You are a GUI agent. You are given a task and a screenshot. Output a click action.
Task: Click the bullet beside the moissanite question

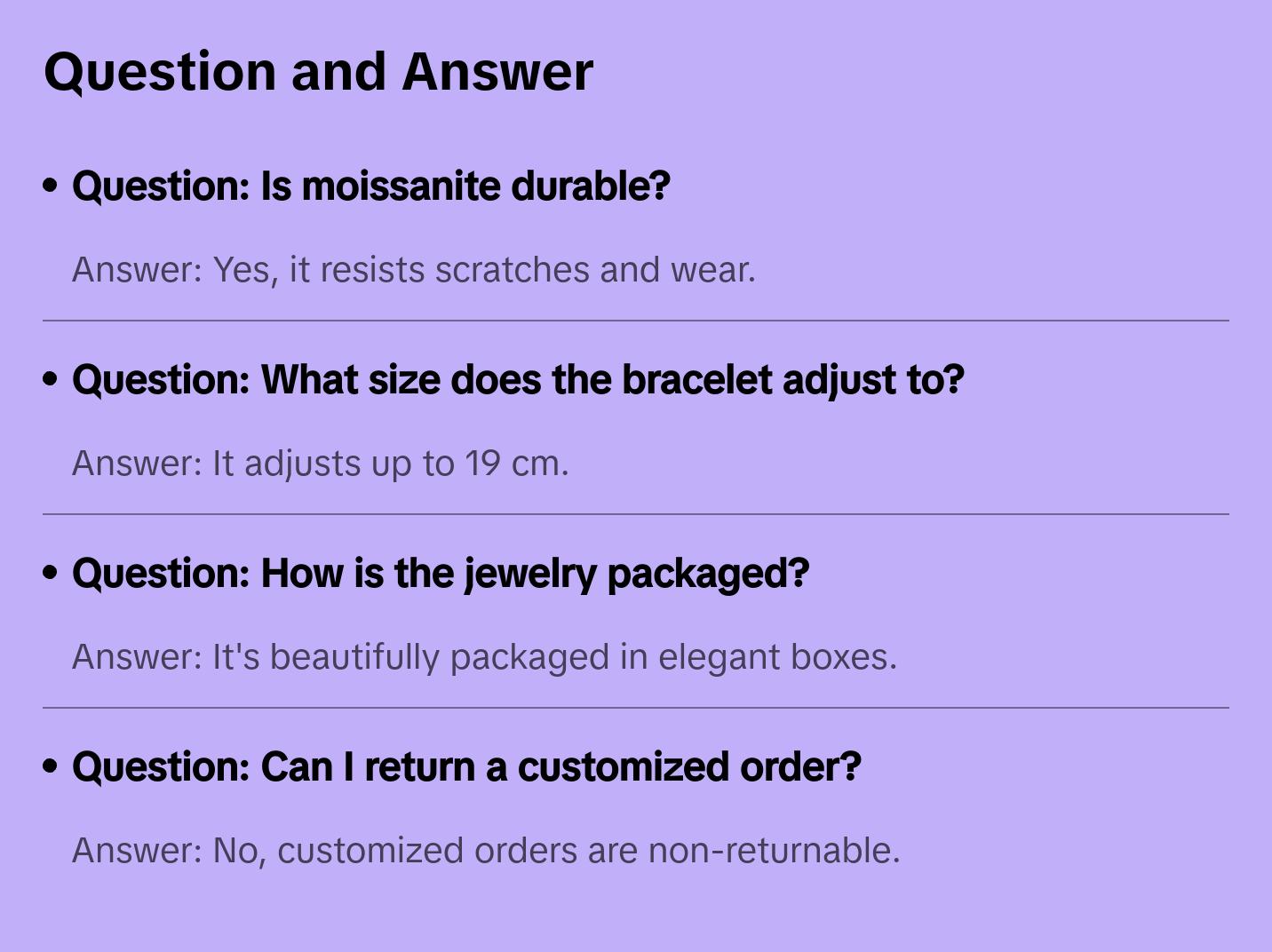coord(51,186)
